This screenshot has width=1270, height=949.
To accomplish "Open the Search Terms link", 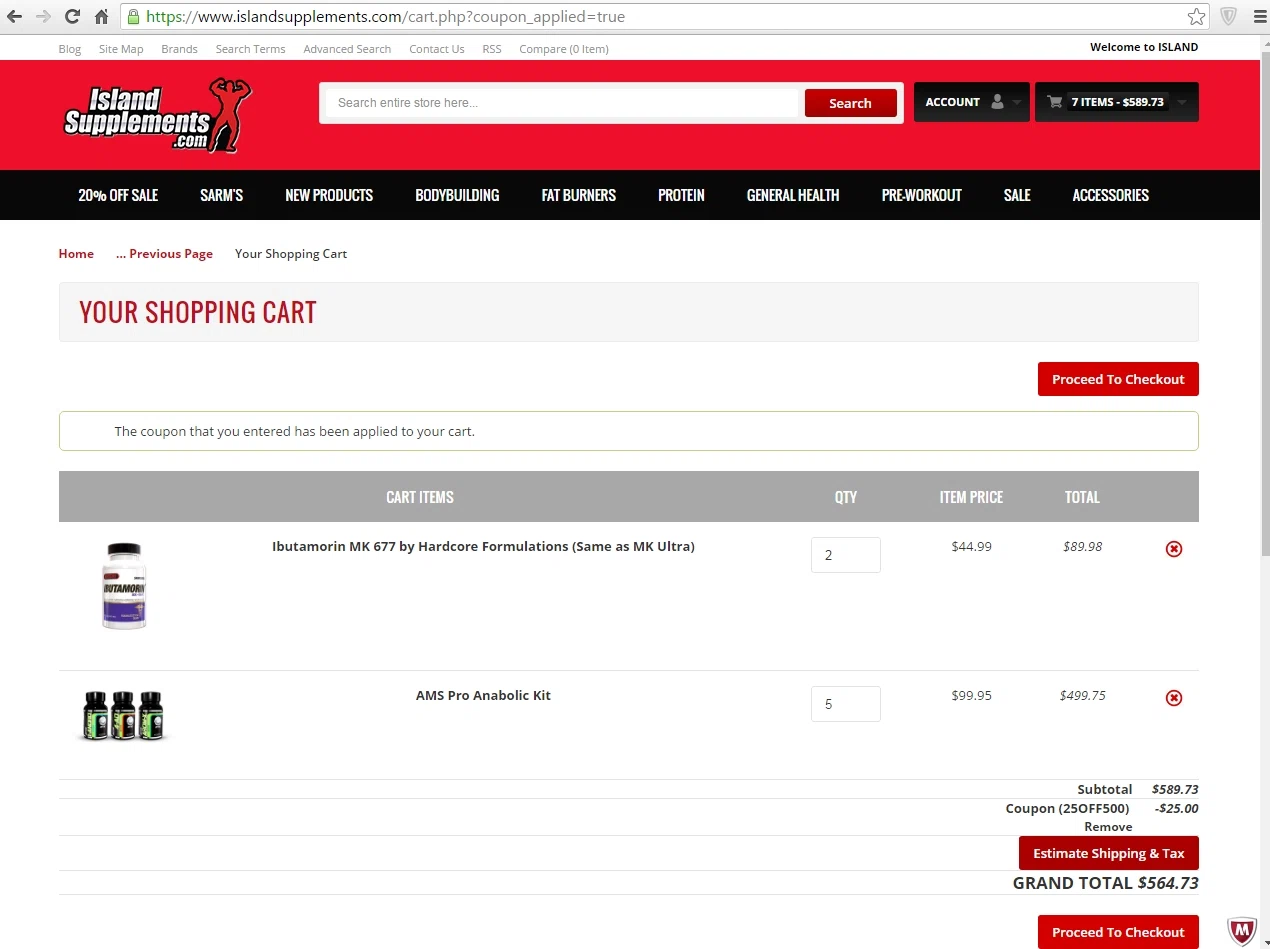I will click(250, 49).
